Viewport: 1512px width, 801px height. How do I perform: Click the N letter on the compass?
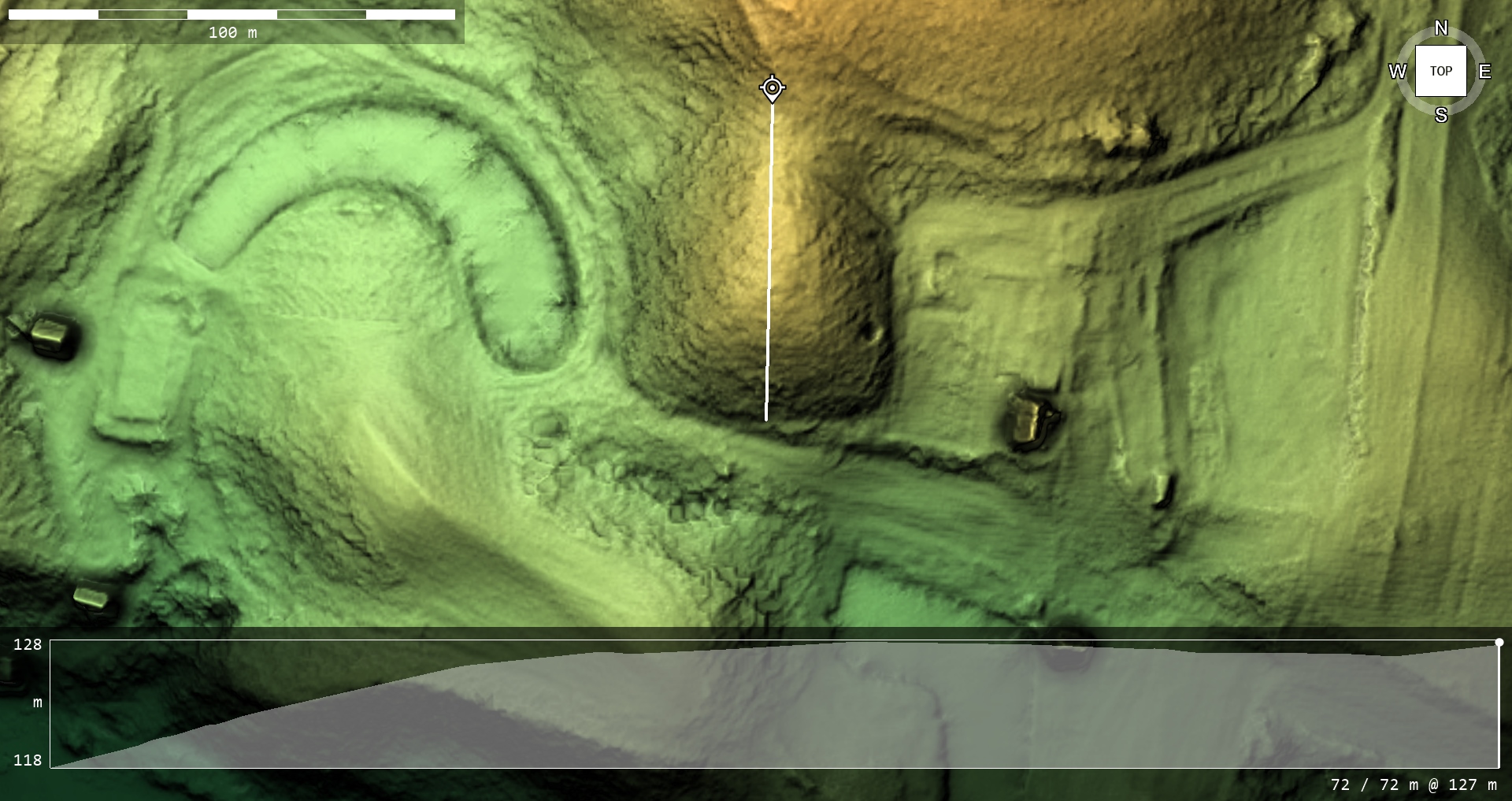1441,28
